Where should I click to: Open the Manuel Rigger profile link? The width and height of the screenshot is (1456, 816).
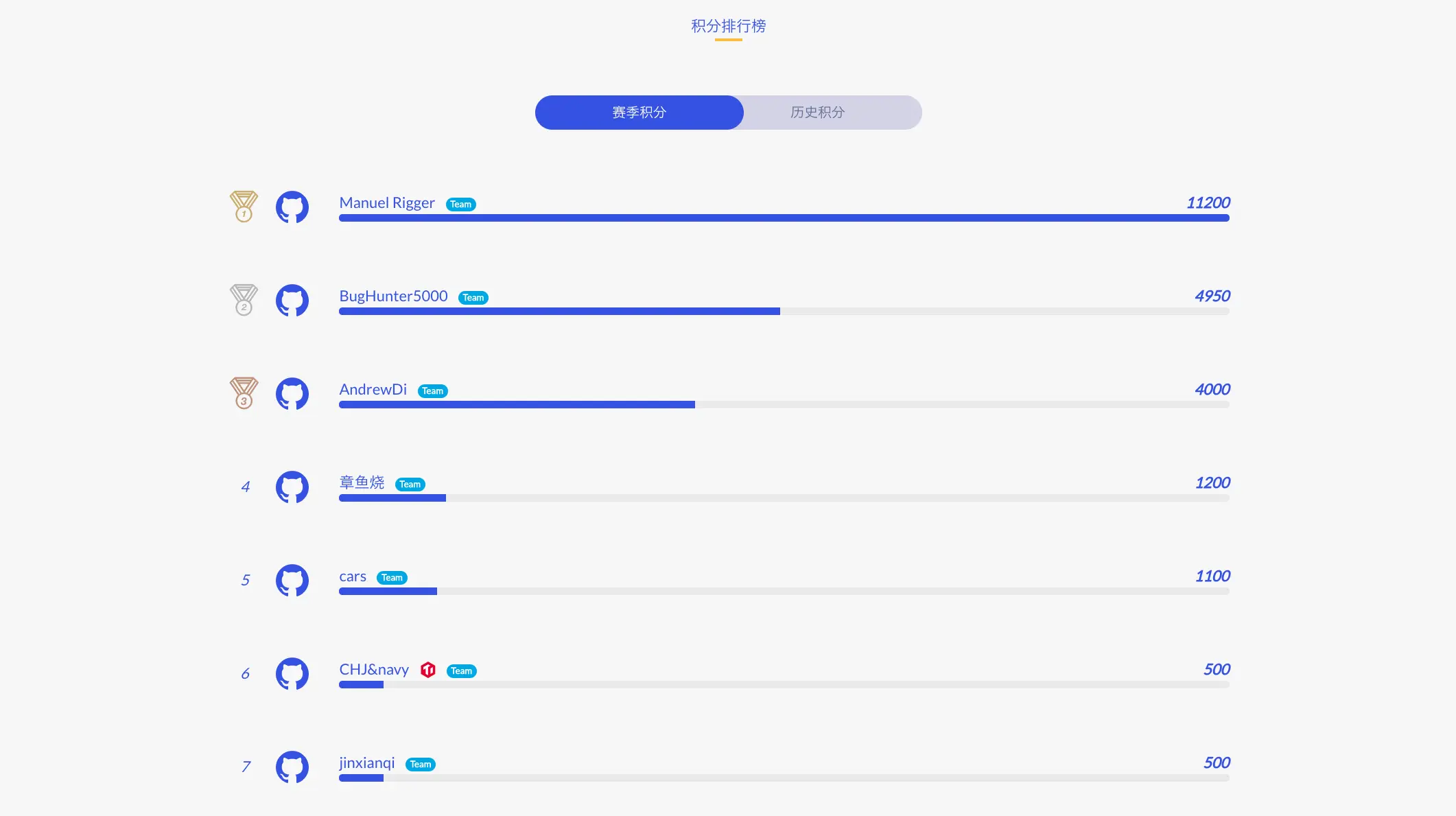point(387,203)
